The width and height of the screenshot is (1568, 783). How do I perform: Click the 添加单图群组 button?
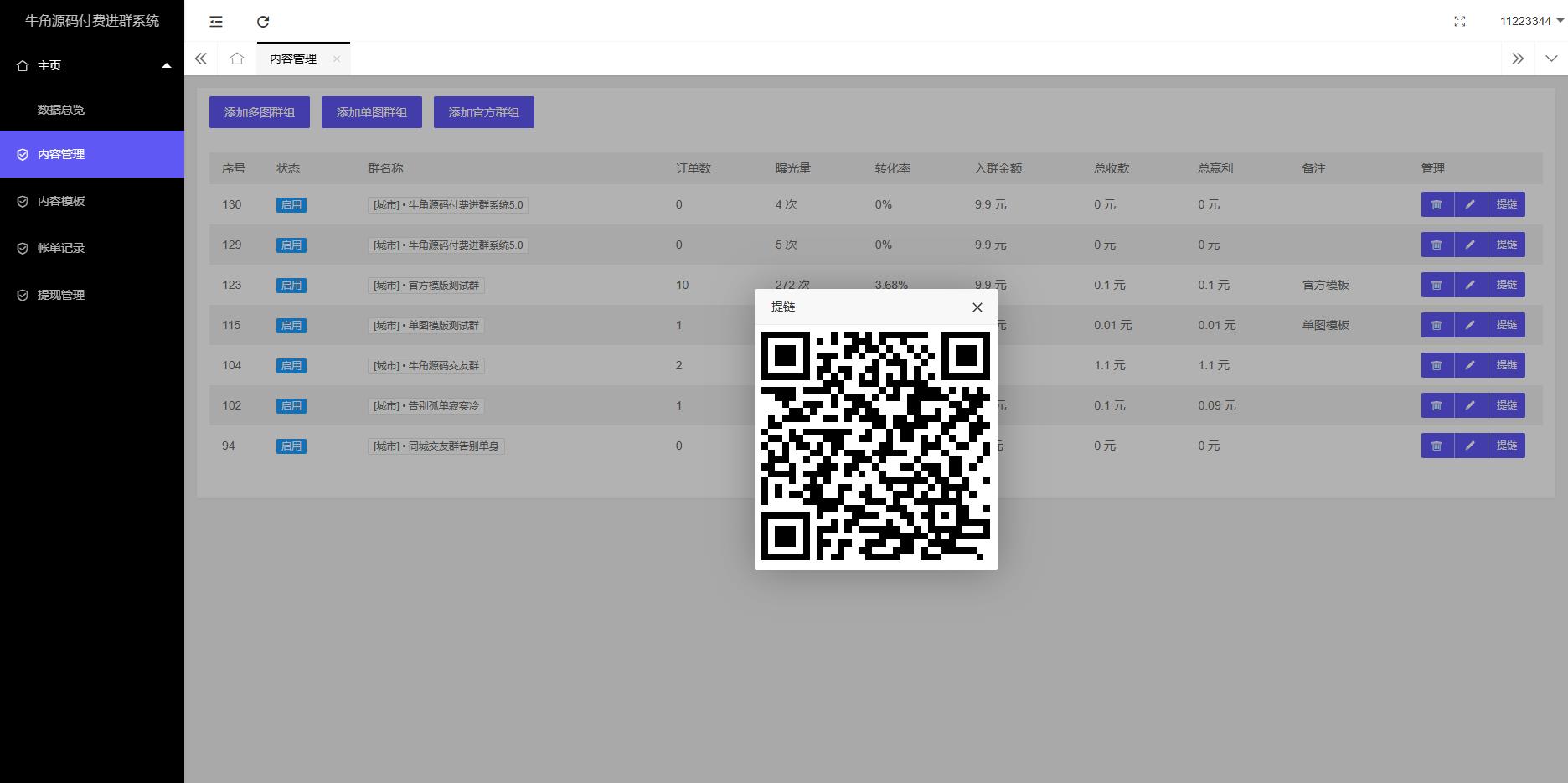pyautogui.click(x=372, y=112)
